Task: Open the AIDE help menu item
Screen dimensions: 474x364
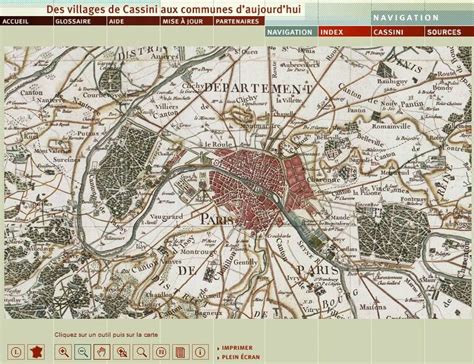Action: [x=133, y=21]
